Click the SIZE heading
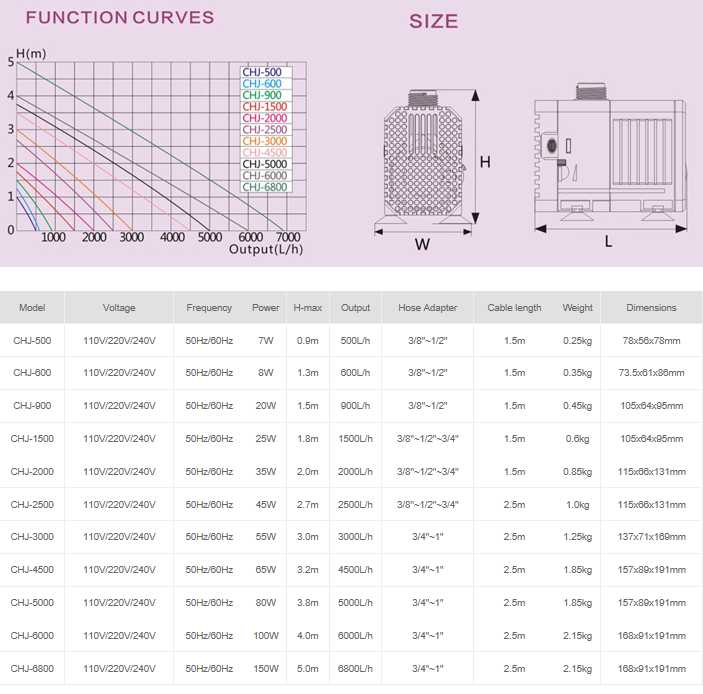This screenshot has width=703, height=694. 434,21
